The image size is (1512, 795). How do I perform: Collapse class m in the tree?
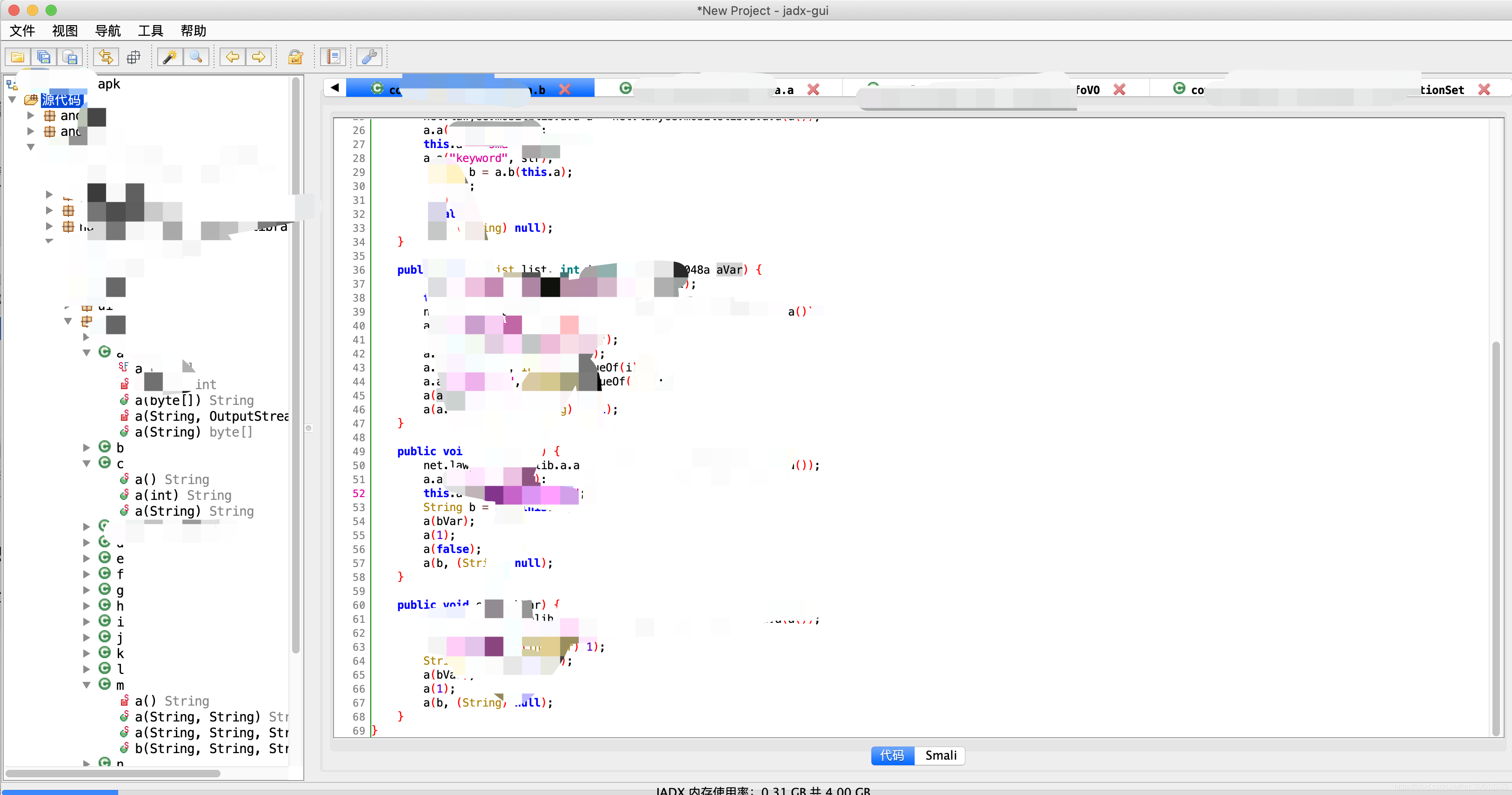86,685
